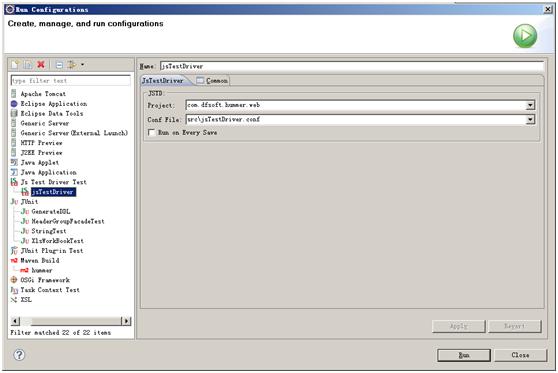
Task: Click the type filter text field
Action: point(70,80)
